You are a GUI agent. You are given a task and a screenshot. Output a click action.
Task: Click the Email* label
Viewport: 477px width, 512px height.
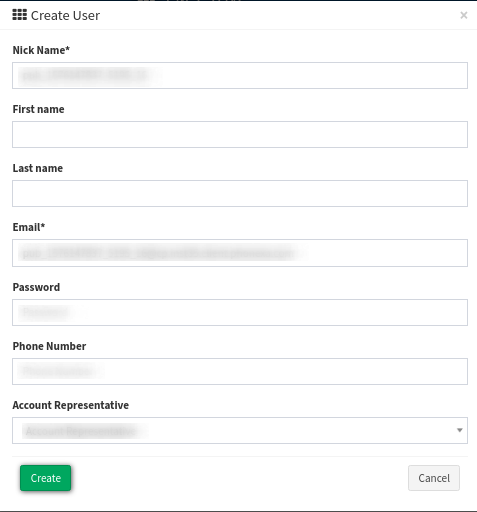tap(29, 227)
